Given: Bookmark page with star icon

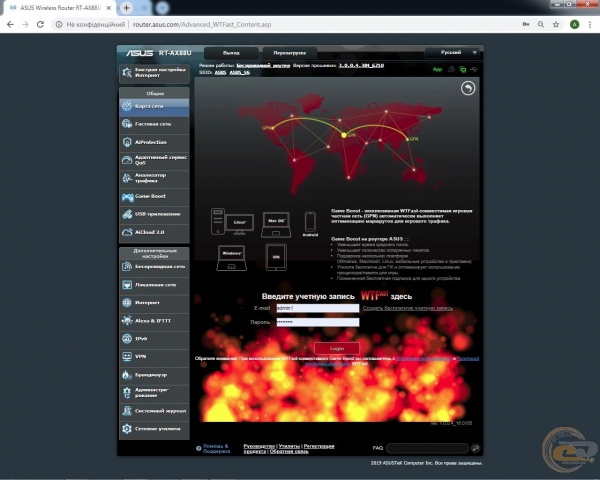Looking at the screenshot, I should click(556, 24).
